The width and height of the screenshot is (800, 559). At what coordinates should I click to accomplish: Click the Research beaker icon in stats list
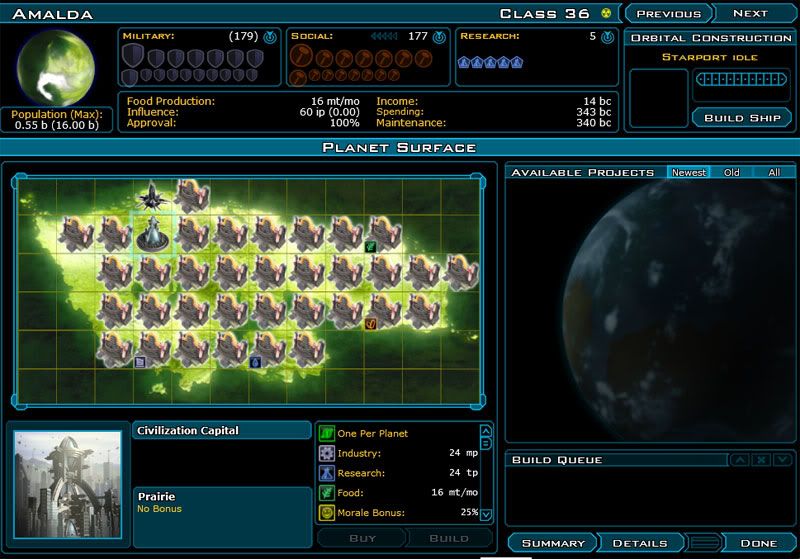[x=327, y=473]
